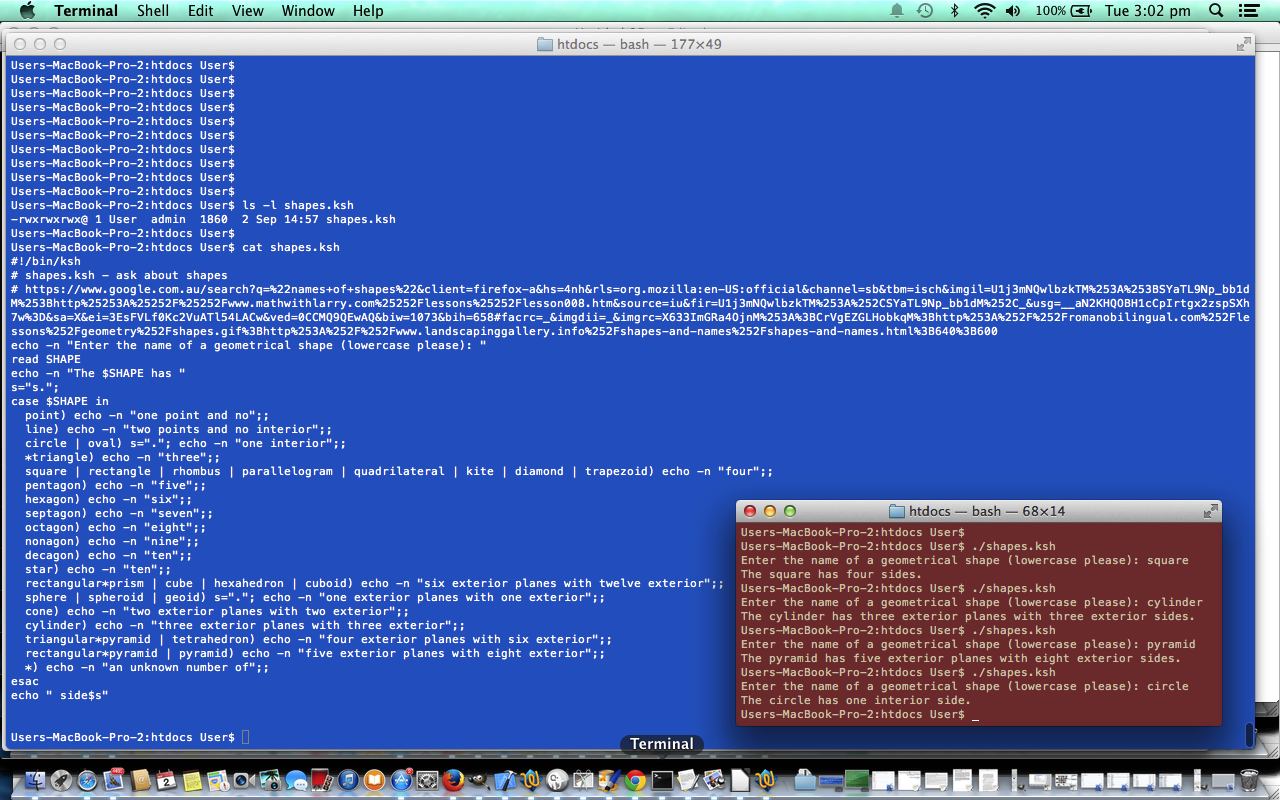
Task: Open the volume menu bar icon
Action: [x=1011, y=11]
